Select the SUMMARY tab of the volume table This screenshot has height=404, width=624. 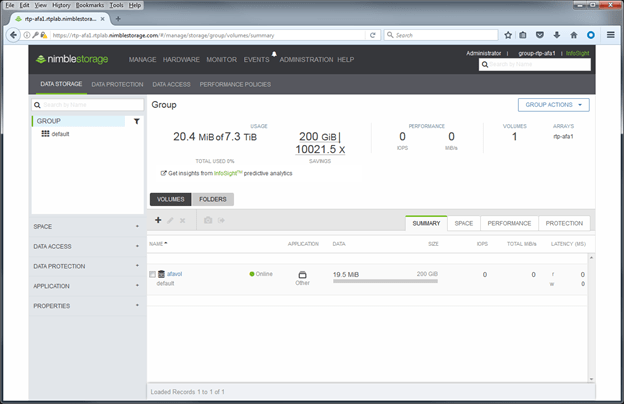(x=426, y=223)
